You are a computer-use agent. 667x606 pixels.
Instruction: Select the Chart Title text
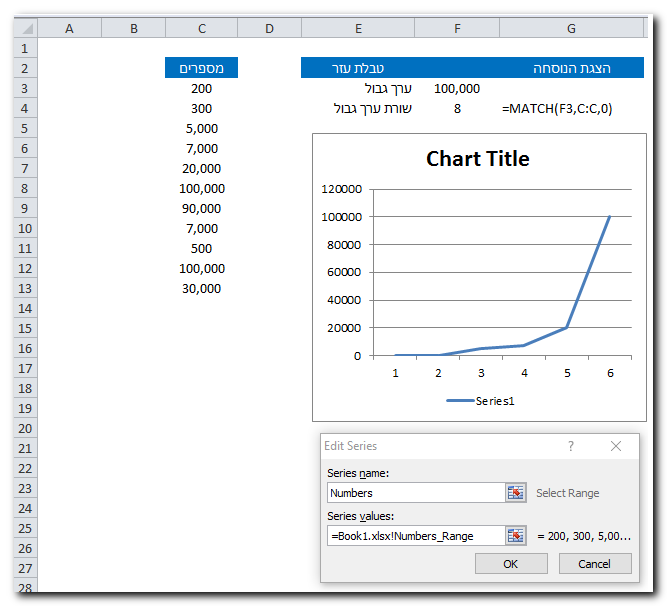click(477, 159)
